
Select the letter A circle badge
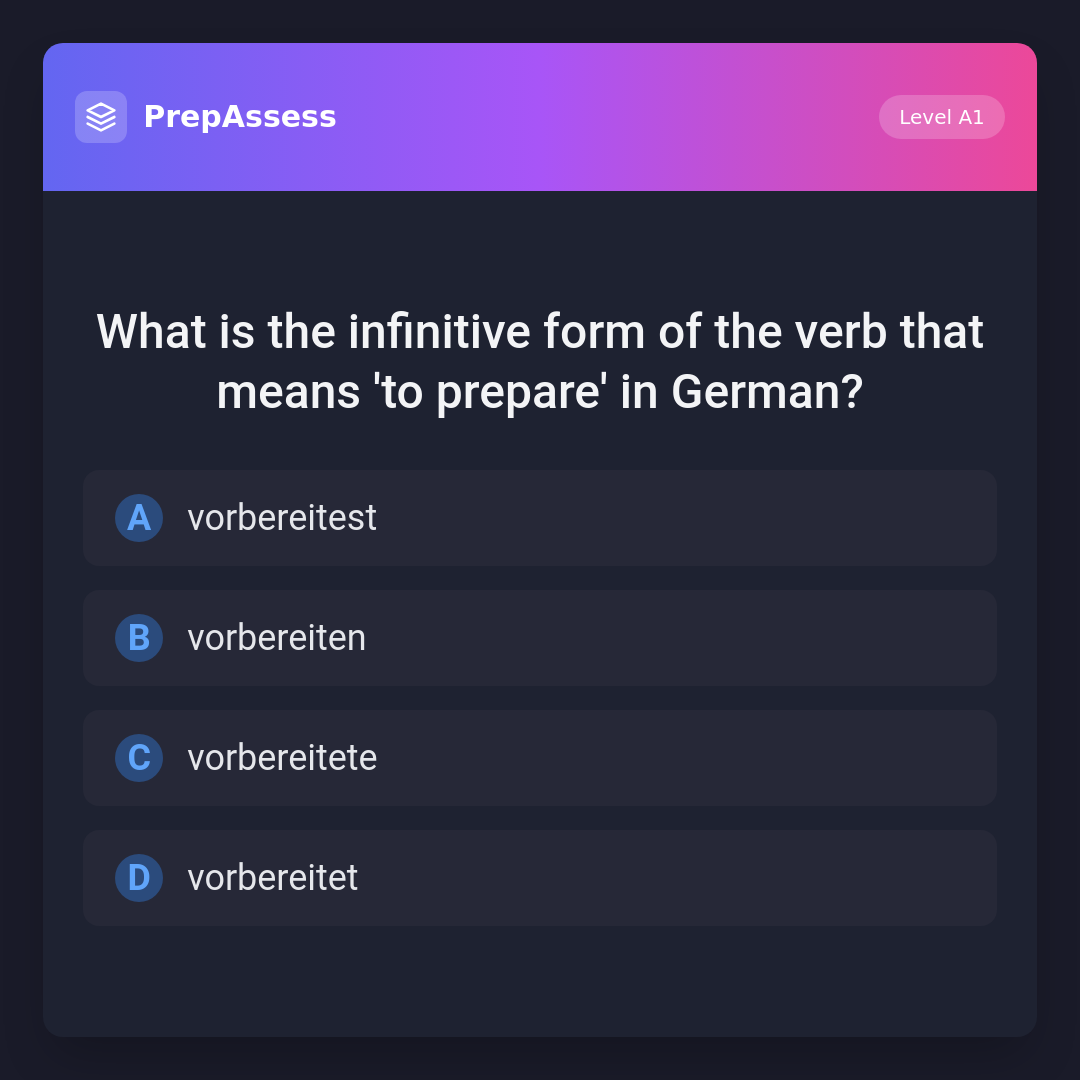tap(139, 518)
